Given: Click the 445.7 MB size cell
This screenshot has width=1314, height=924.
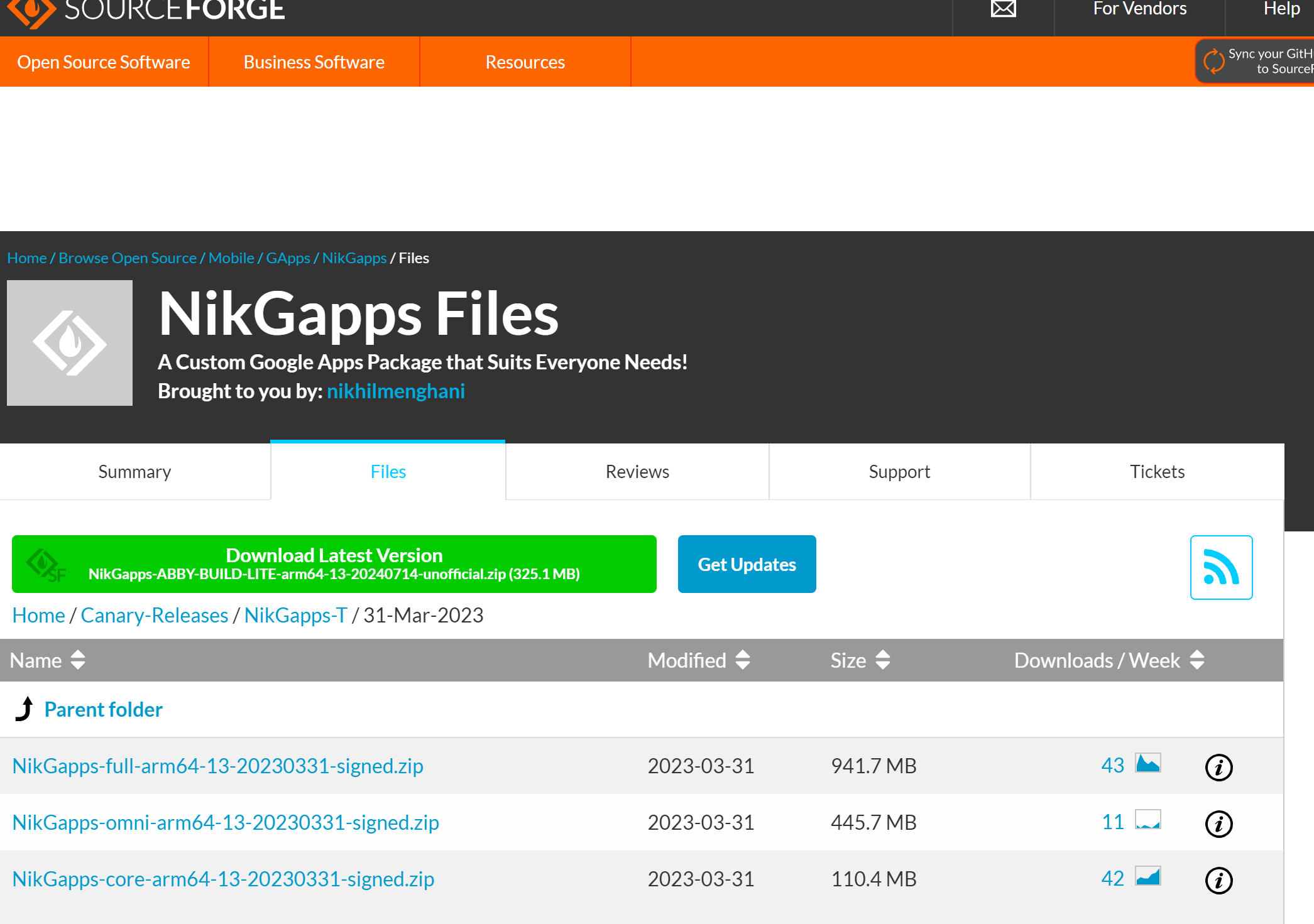Looking at the screenshot, I should pyautogui.click(x=873, y=822).
